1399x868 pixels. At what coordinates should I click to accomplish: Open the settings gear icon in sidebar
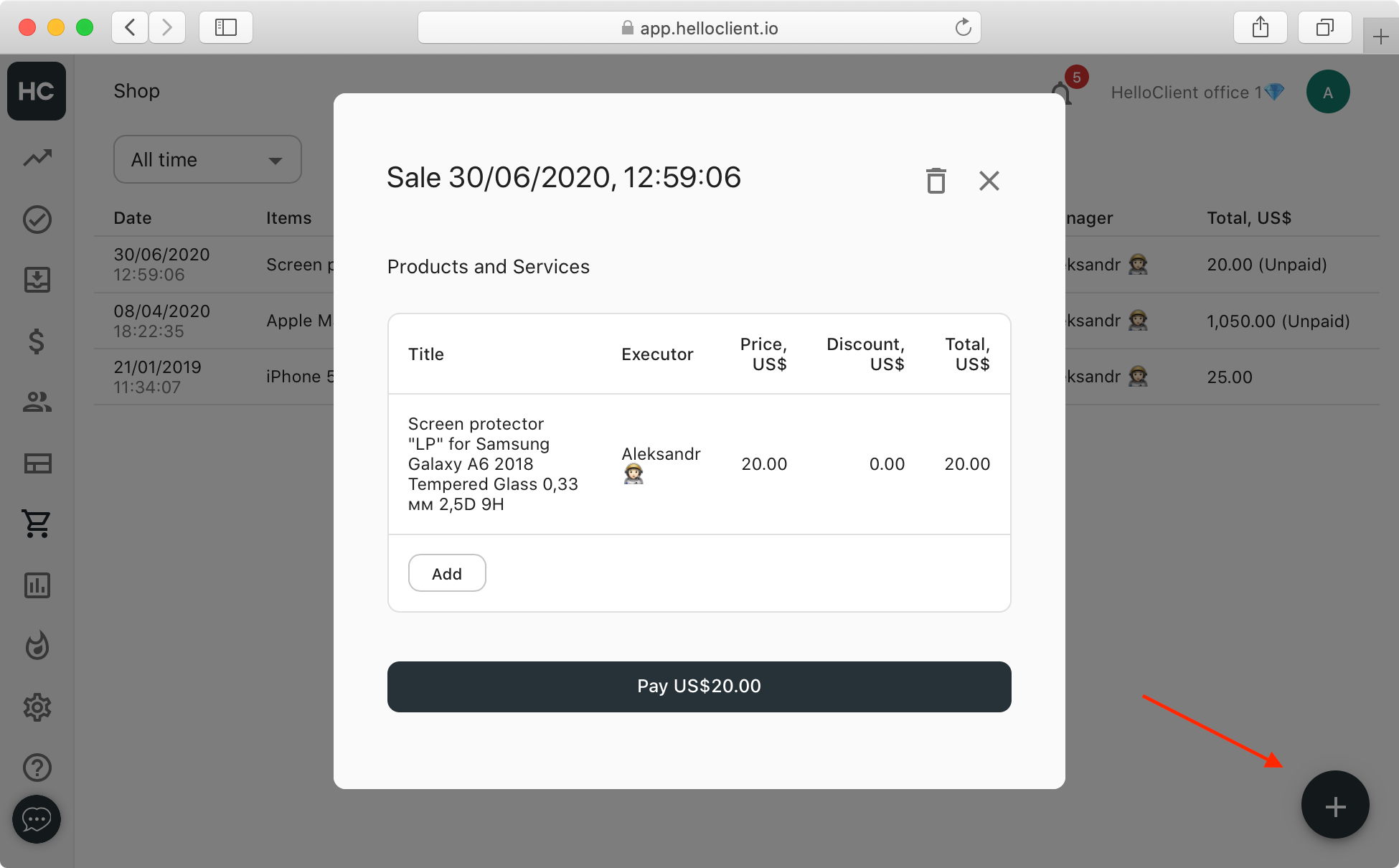pyautogui.click(x=37, y=707)
